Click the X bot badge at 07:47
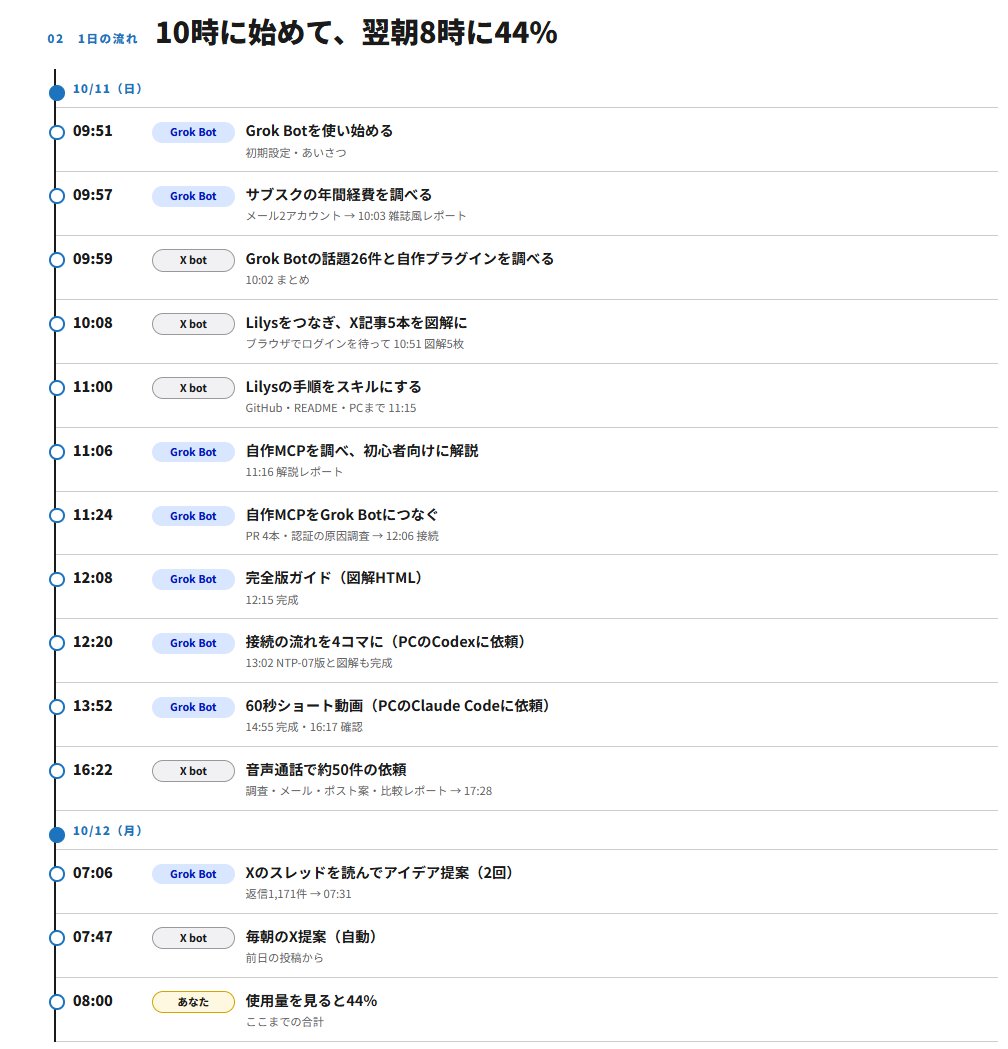 (x=193, y=938)
